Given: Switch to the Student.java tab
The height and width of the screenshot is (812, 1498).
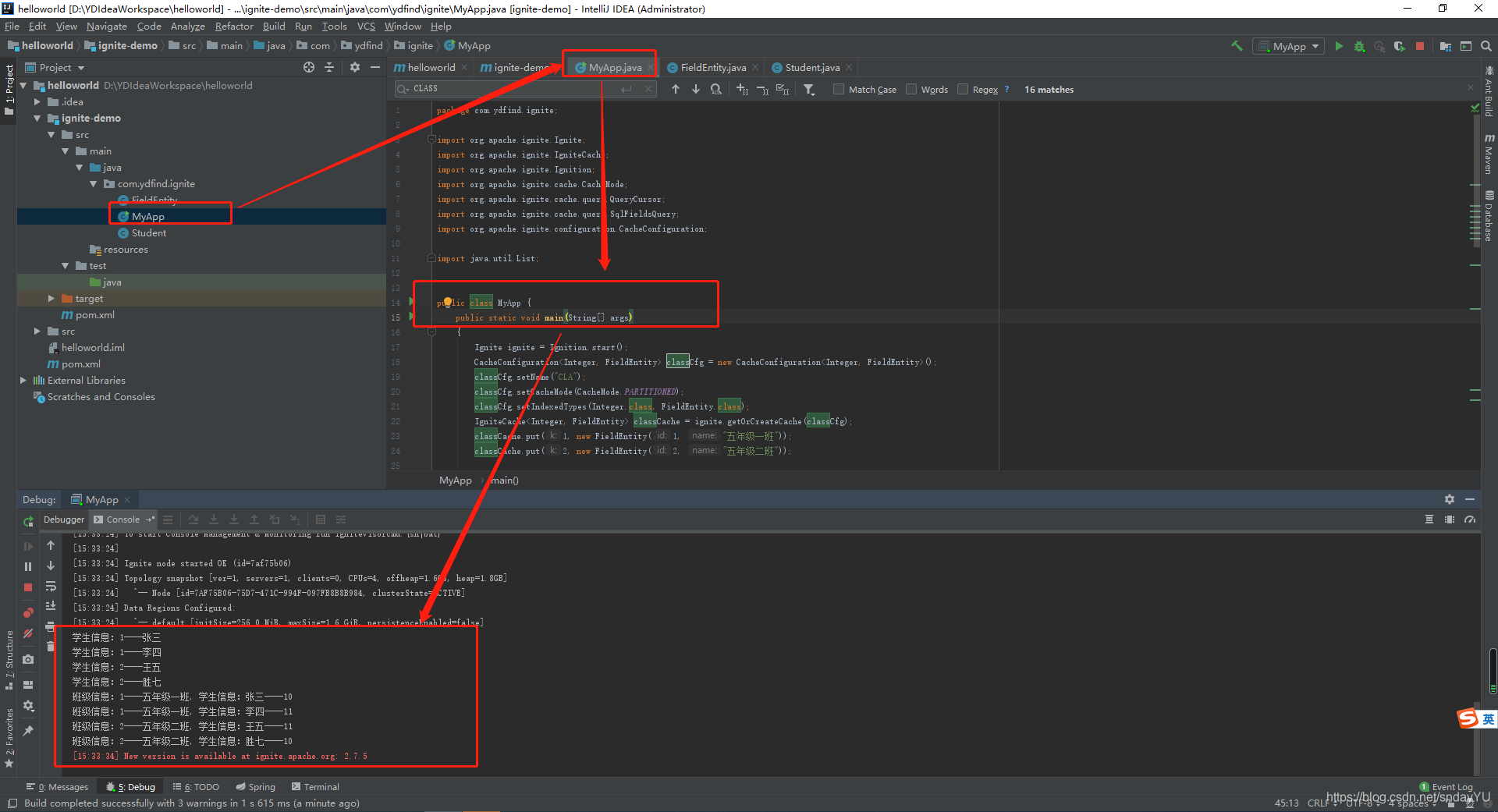Looking at the screenshot, I should pos(812,68).
